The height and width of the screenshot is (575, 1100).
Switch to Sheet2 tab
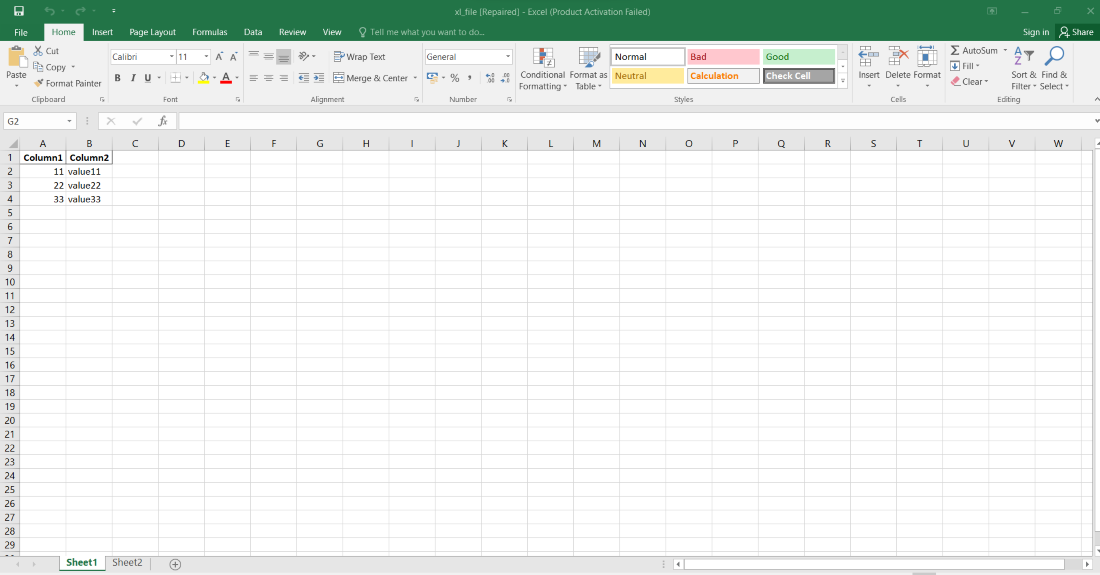(127, 562)
